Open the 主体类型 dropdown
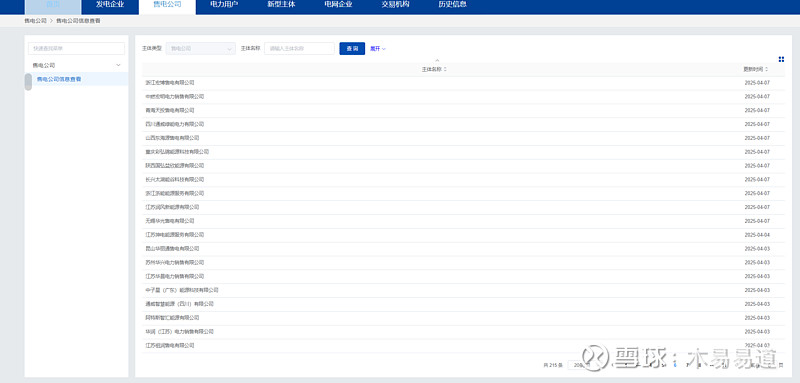The image size is (800, 383). point(201,48)
